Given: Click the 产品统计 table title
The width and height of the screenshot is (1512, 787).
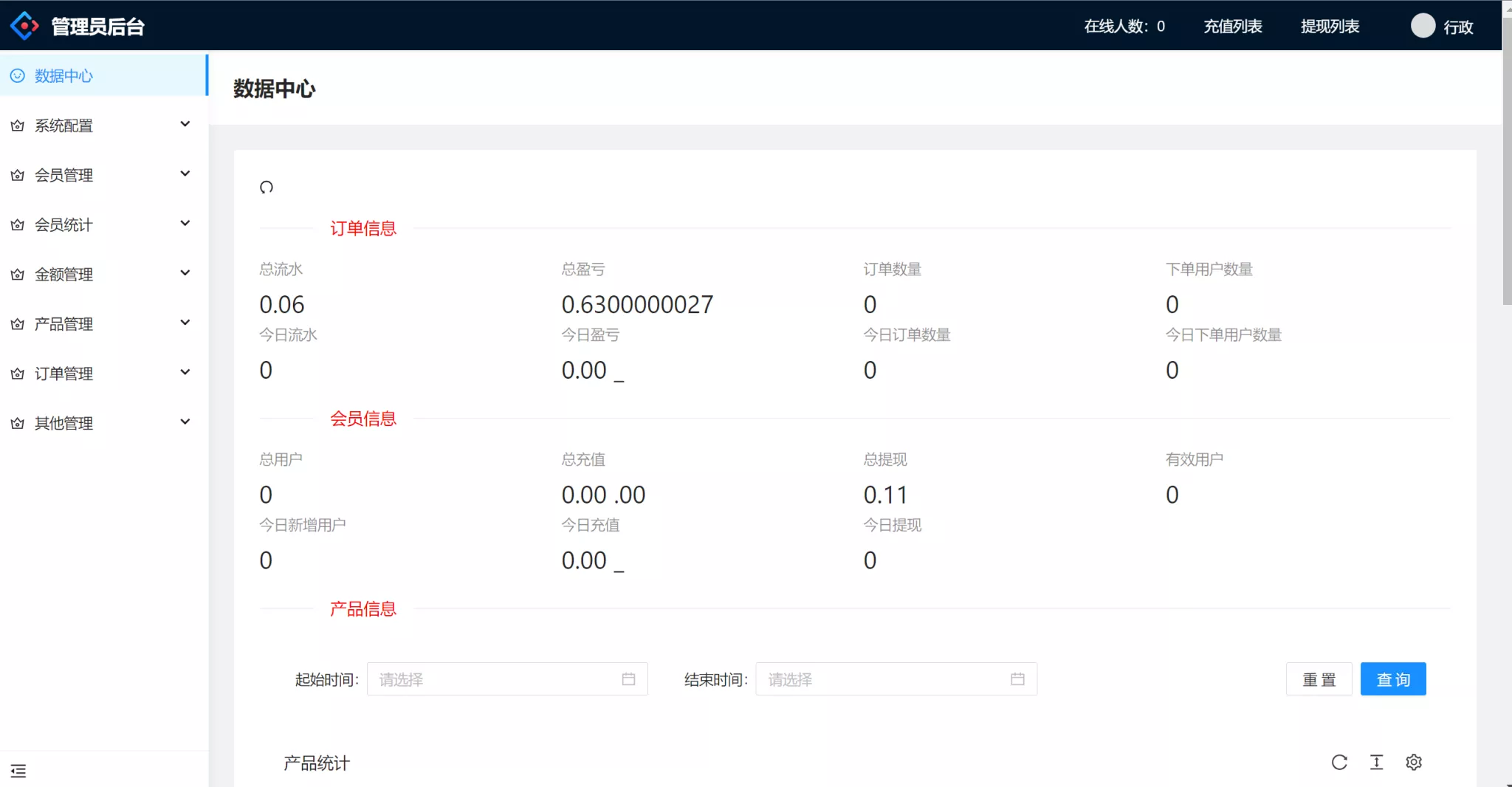Looking at the screenshot, I should tap(317, 763).
